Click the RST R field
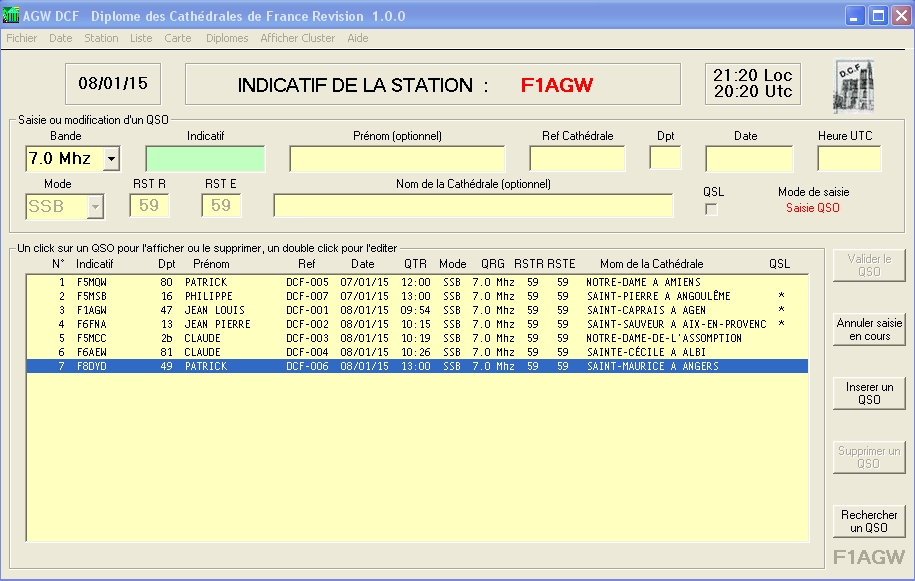Image resolution: width=915 pixels, height=581 pixels. click(149, 205)
